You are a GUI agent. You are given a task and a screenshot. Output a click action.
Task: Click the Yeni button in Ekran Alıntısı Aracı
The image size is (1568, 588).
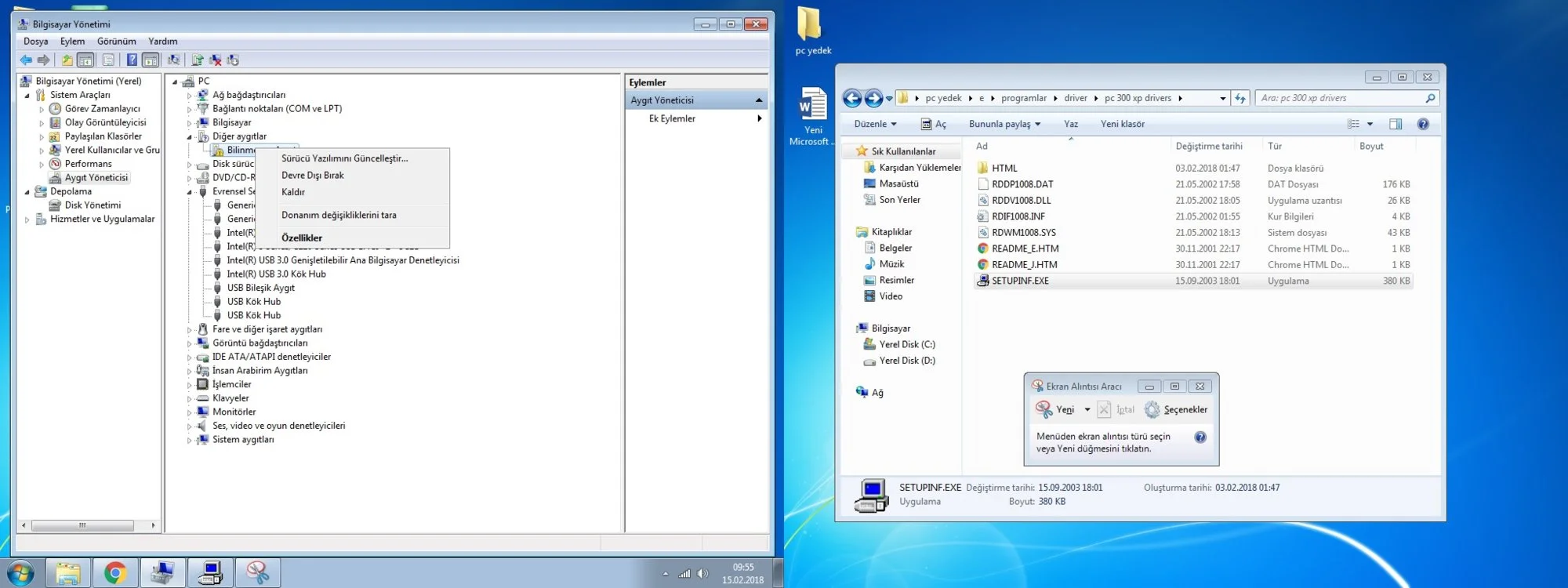pos(1055,409)
